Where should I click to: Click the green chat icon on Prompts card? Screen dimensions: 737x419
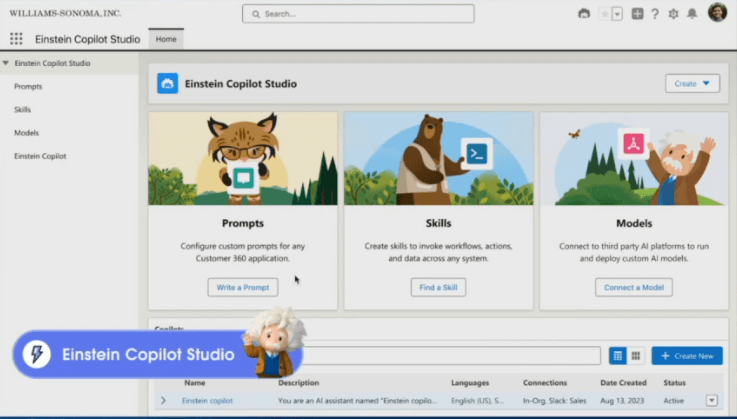[x=243, y=178]
